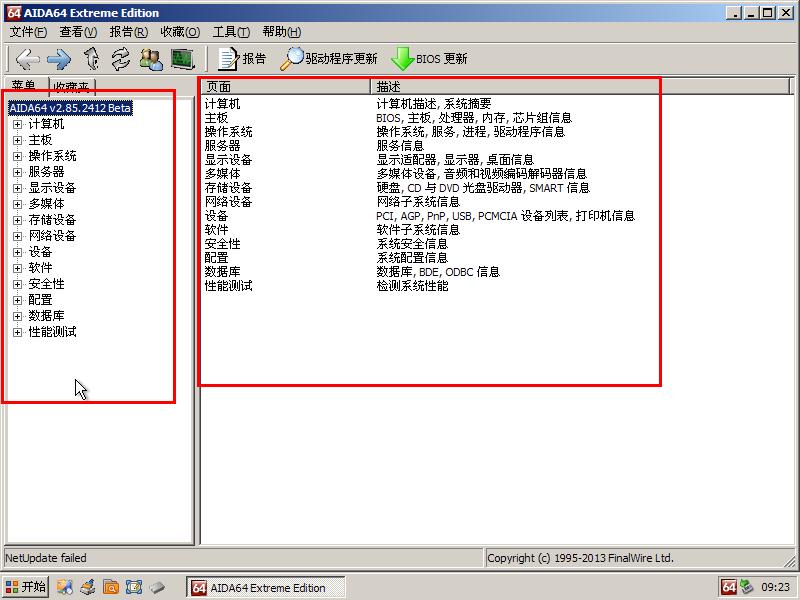800x600 pixels.
Task: Open the 文件(F) menu
Action: point(29,32)
